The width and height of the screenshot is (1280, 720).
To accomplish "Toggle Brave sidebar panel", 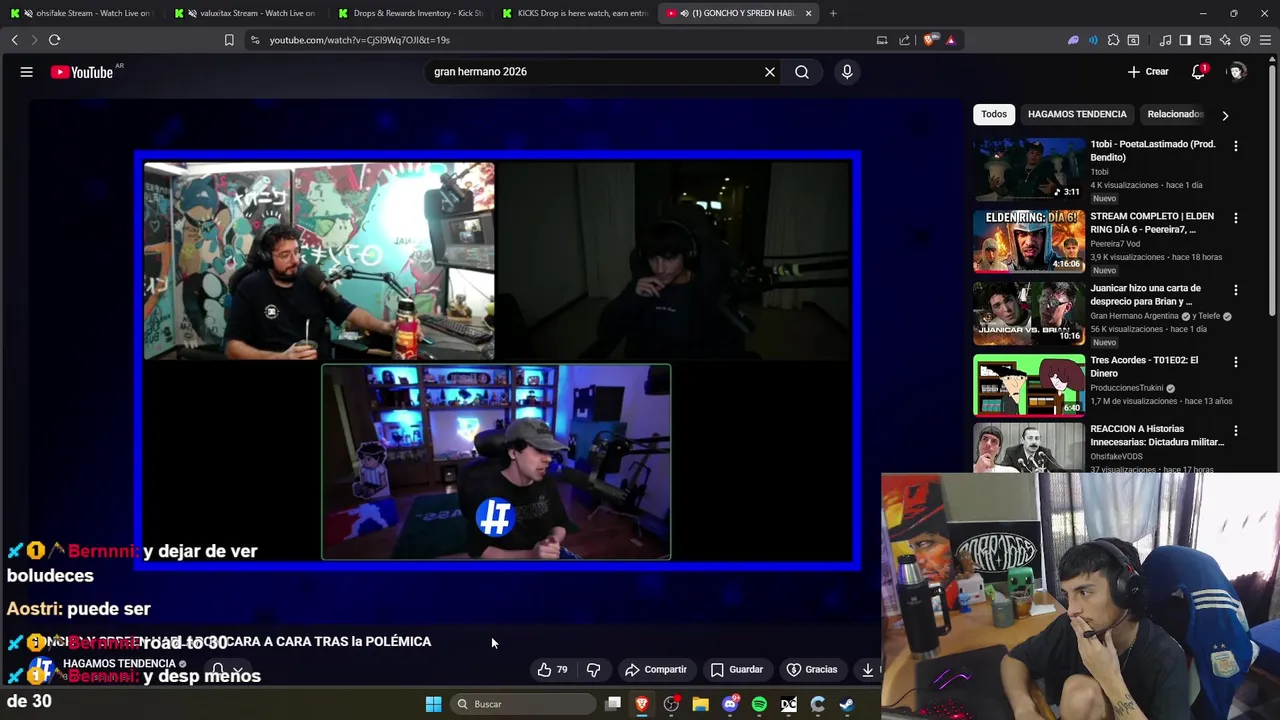I will click(x=1185, y=40).
